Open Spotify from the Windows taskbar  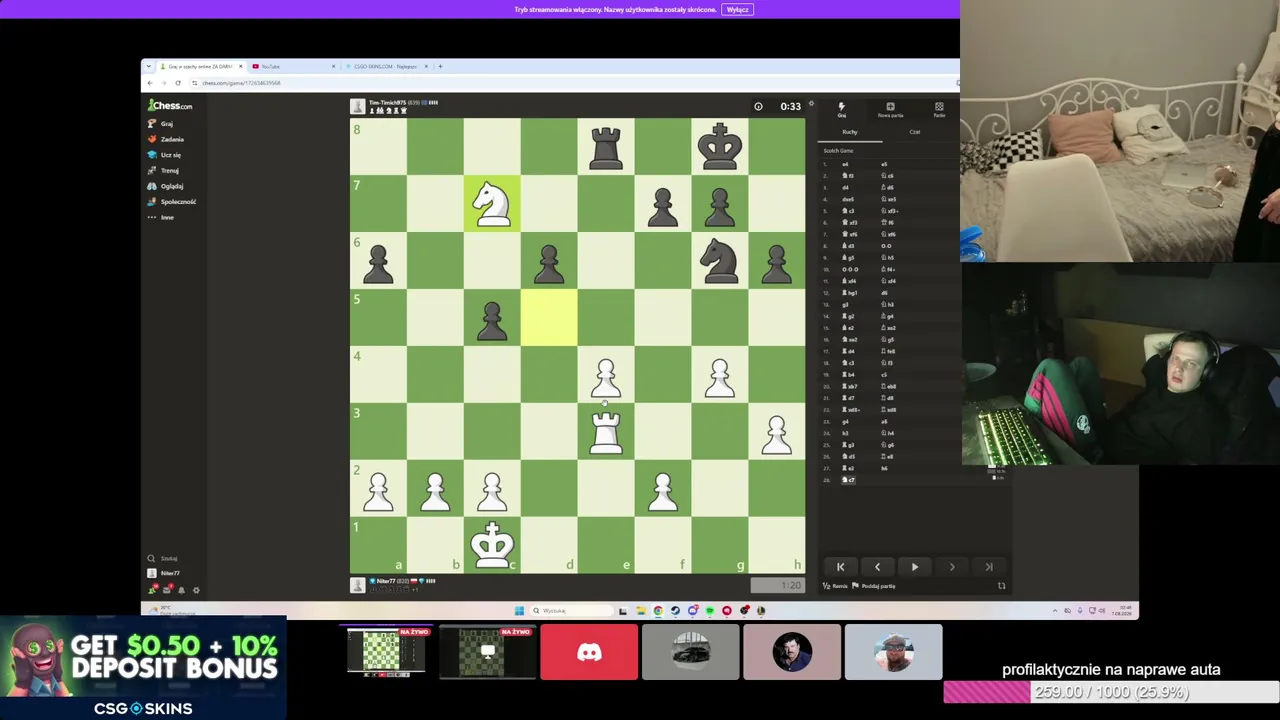[709, 610]
